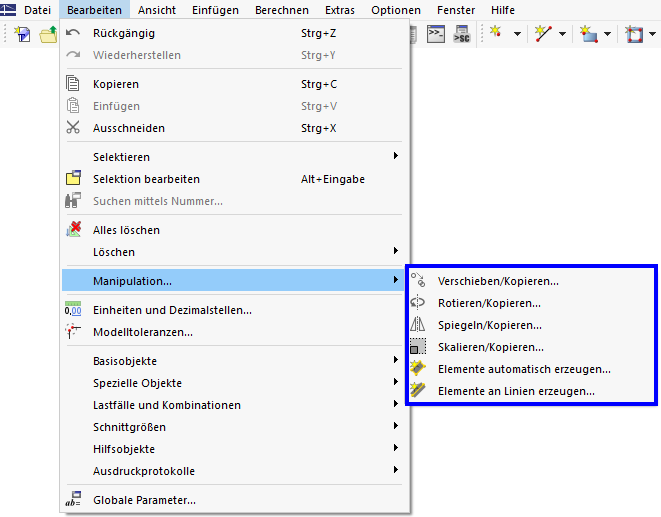Screen dimensions: 661x517
Task: Open the Datei menu
Action: (38, 10)
